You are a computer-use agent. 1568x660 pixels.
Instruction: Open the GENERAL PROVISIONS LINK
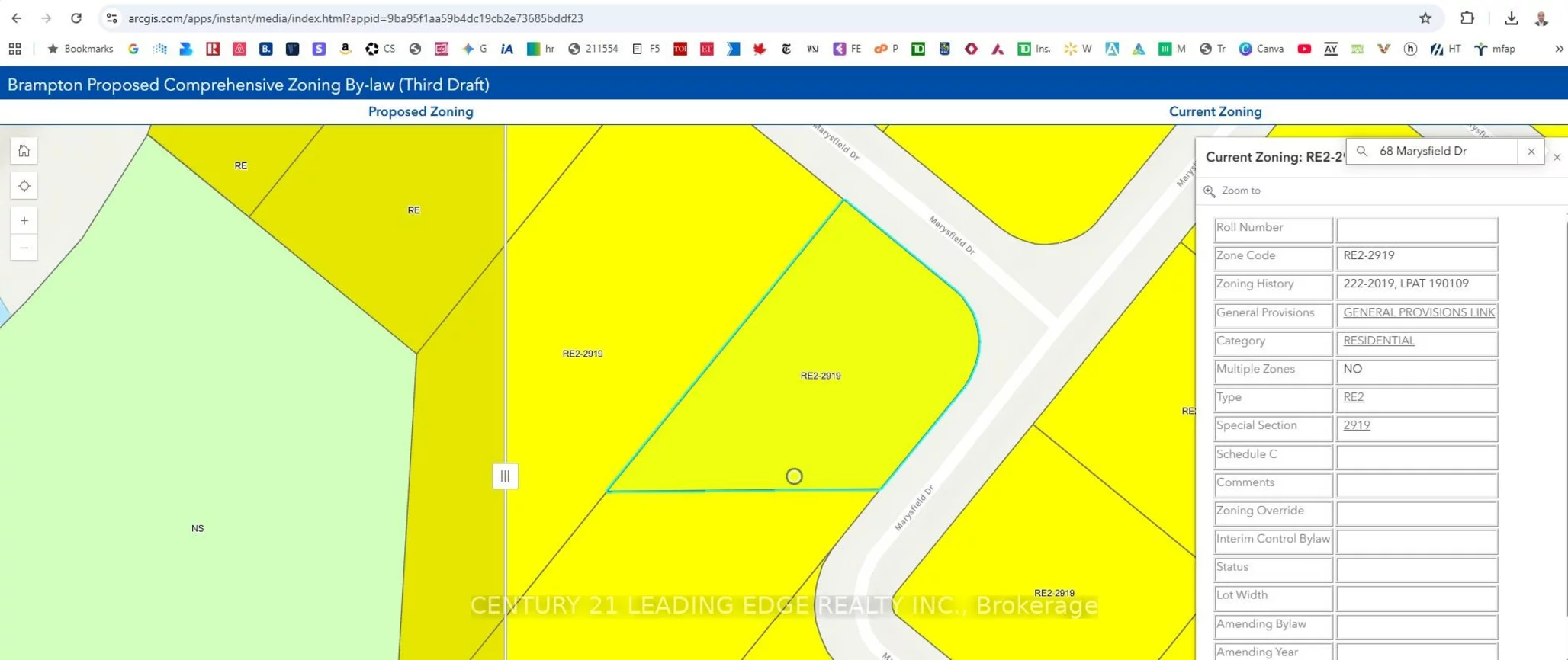[x=1418, y=312]
